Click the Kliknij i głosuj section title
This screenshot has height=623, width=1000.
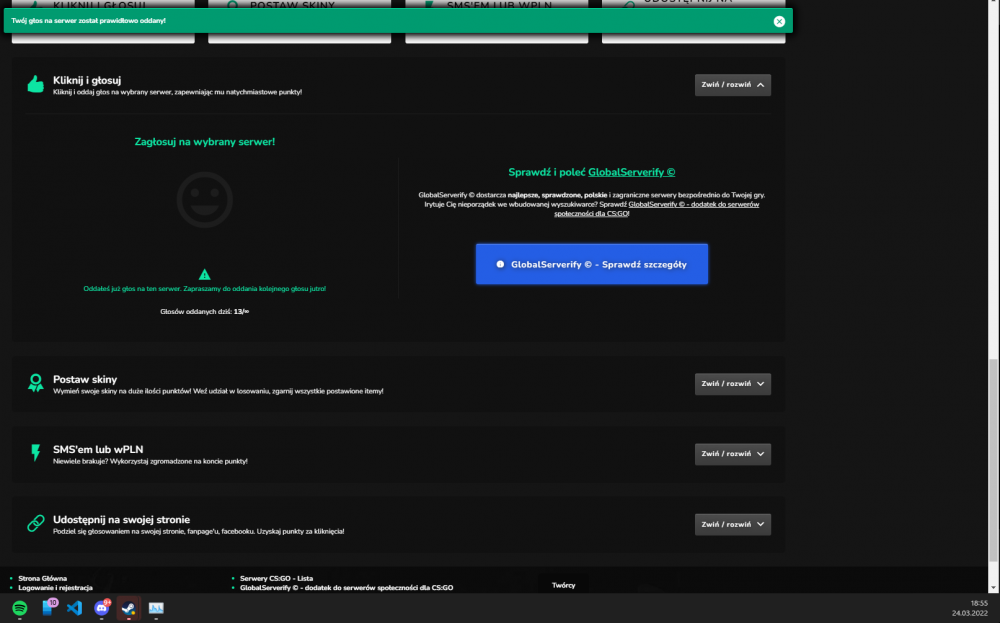pos(87,80)
